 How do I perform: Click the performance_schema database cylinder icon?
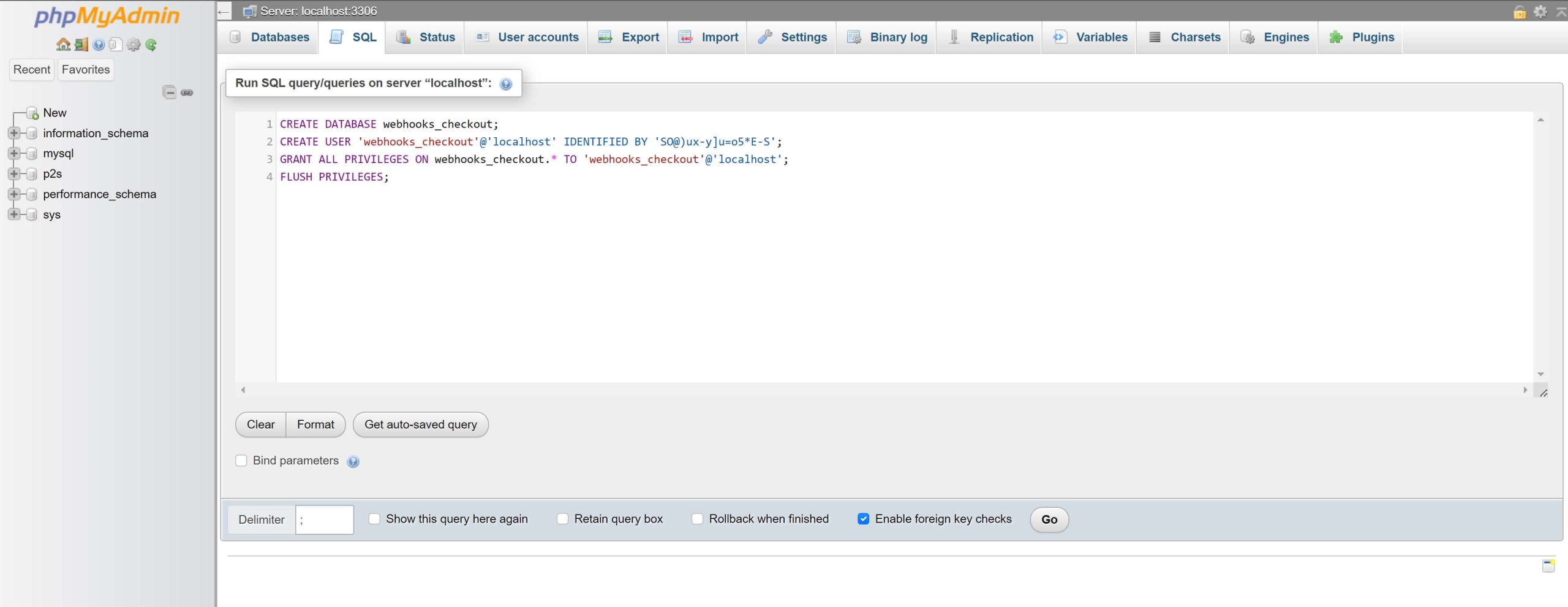[32, 194]
